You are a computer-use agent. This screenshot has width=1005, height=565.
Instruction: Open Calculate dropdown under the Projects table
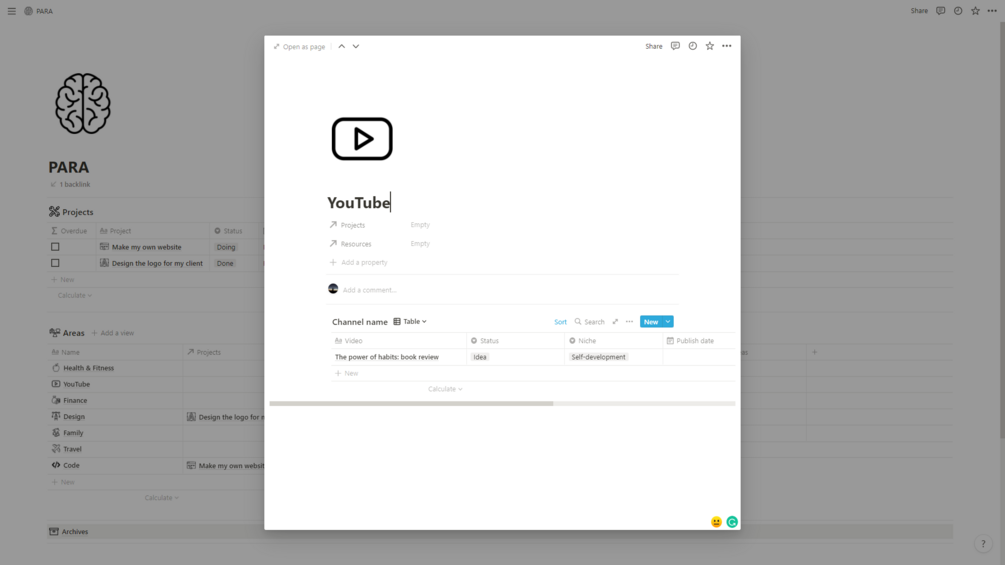(x=74, y=295)
